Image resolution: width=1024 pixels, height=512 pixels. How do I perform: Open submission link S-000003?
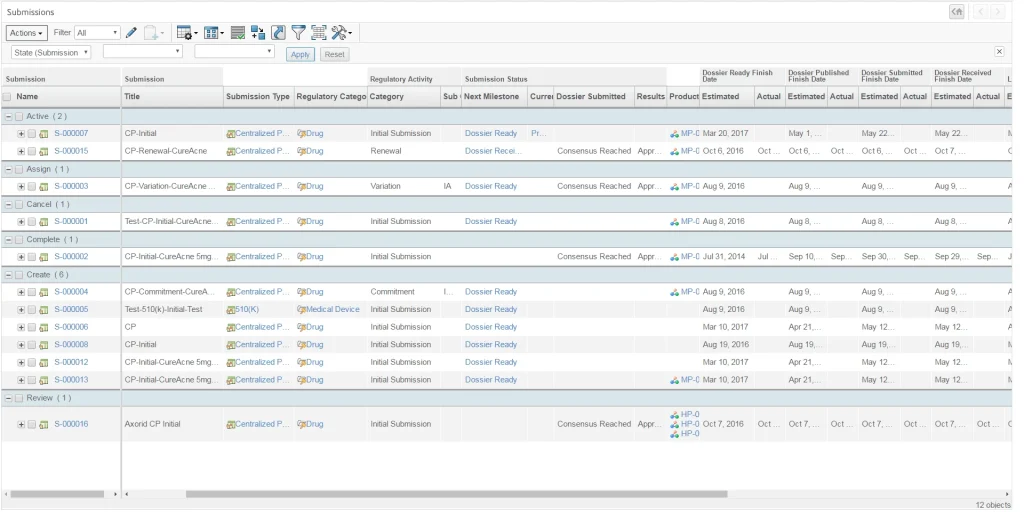tap(71, 186)
